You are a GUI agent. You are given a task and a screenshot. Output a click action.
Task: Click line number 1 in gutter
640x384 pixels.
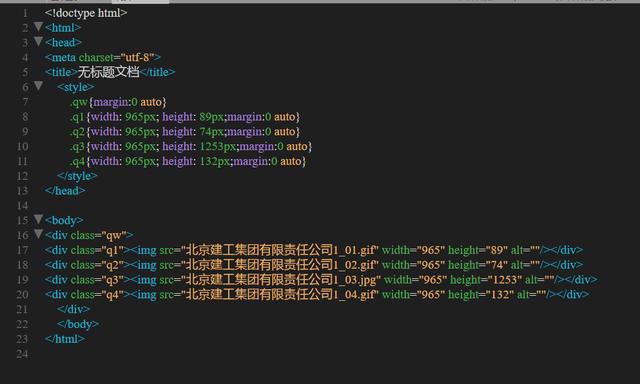(25, 13)
